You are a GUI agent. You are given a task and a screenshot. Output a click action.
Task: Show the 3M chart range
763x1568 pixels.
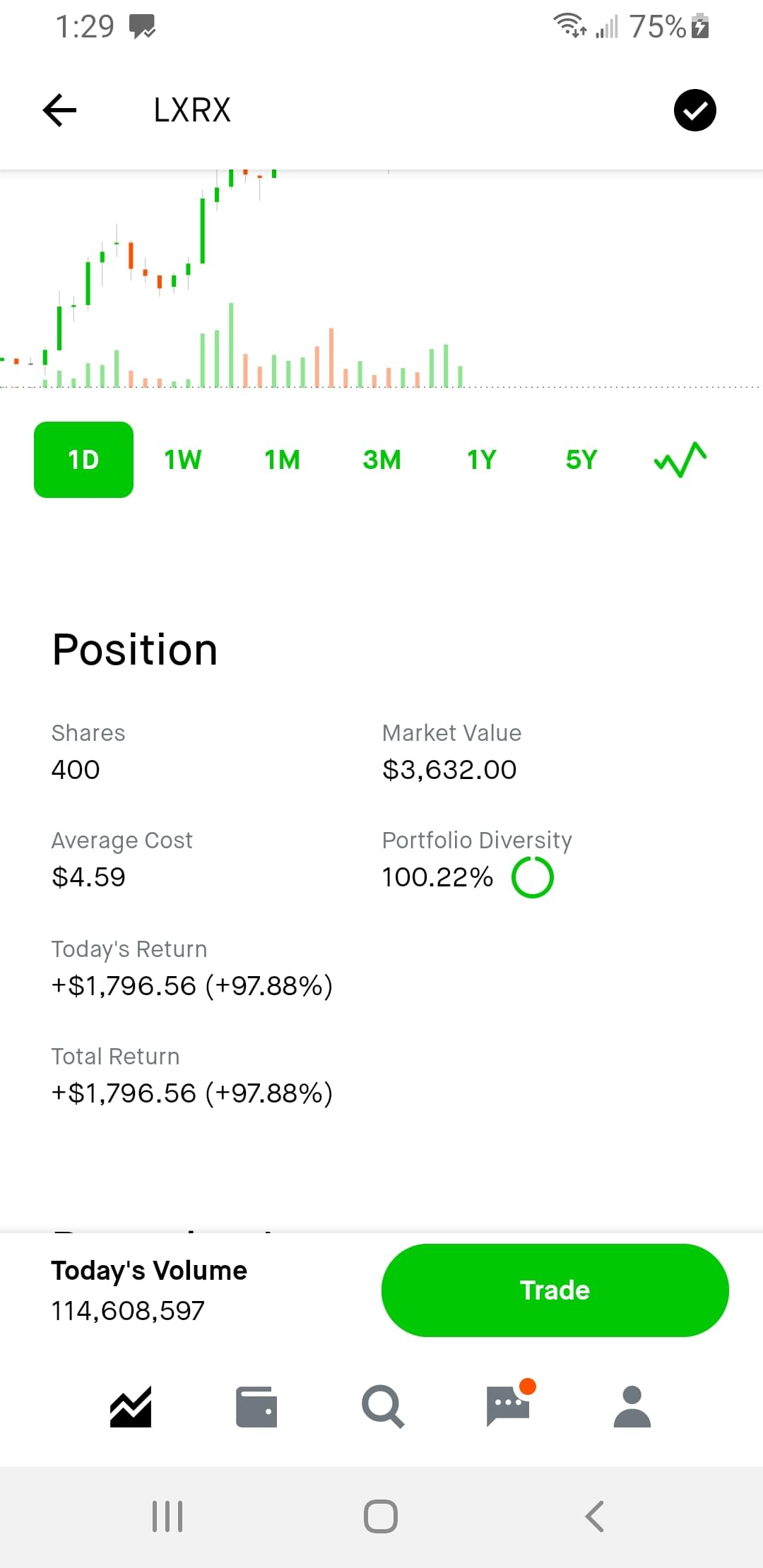coord(381,460)
